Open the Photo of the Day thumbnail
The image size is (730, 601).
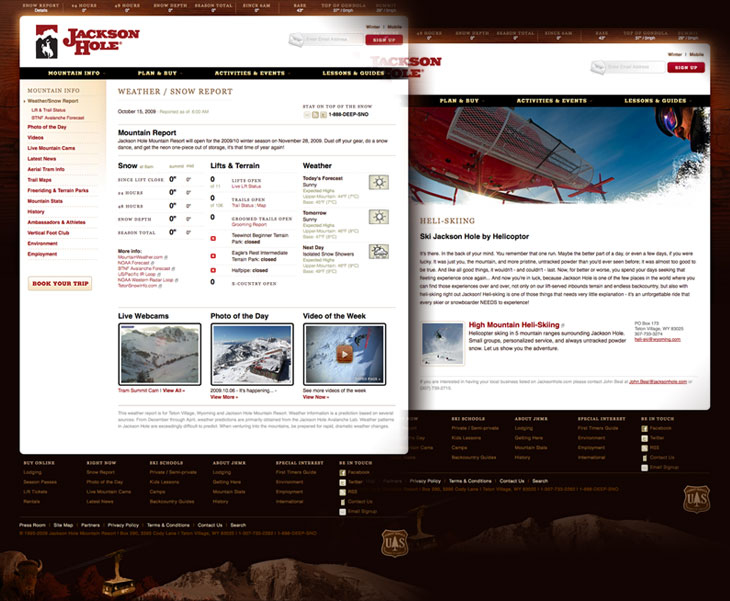click(252, 354)
